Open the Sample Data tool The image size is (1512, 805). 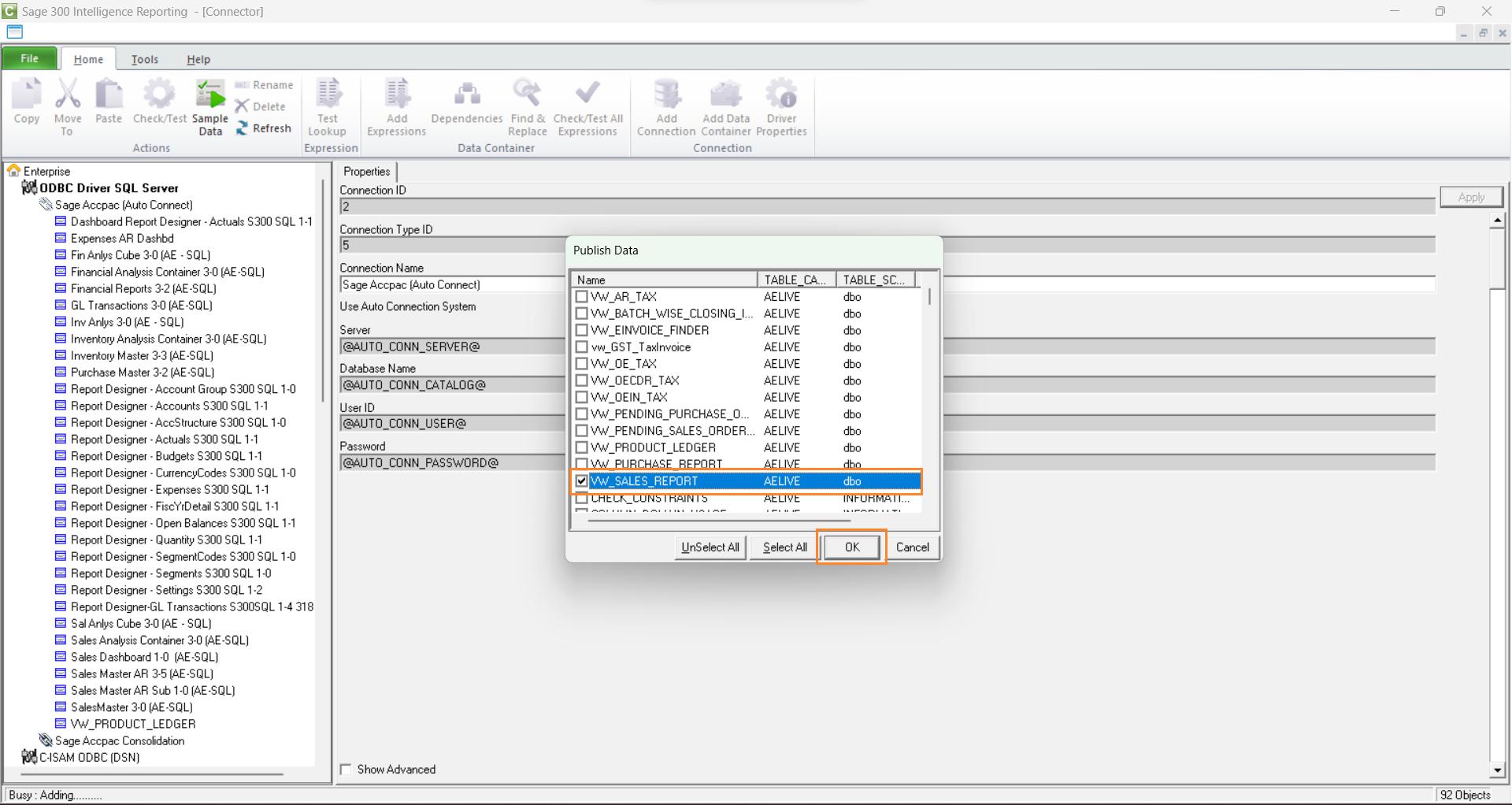(x=210, y=107)
